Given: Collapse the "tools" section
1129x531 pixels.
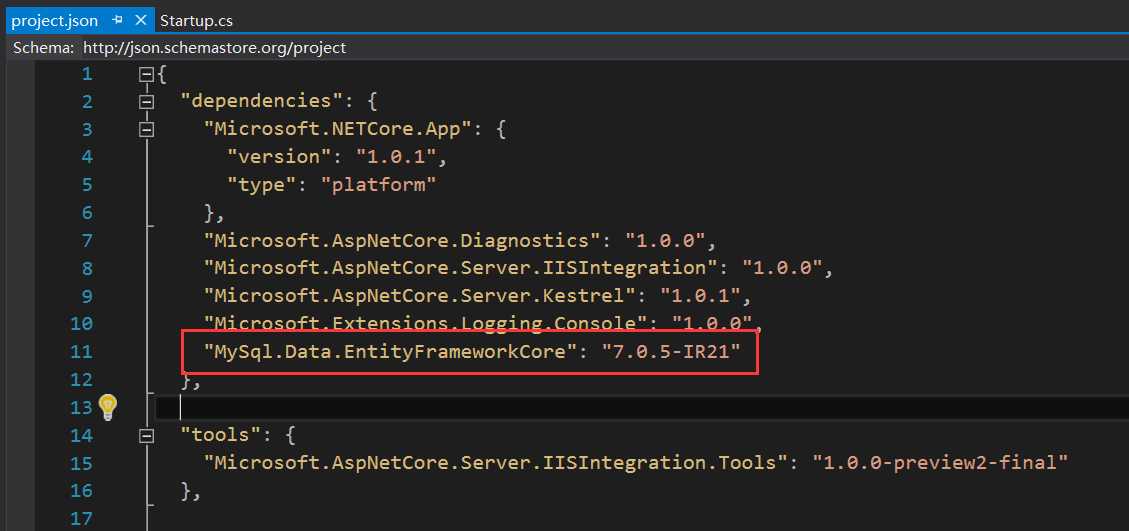Looking at the screenshot, I should tap(147, 435).
